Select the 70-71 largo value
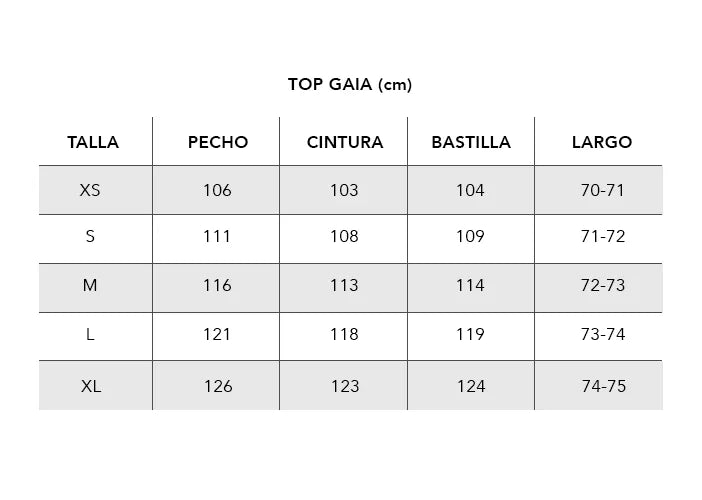 tap(603, 190)
